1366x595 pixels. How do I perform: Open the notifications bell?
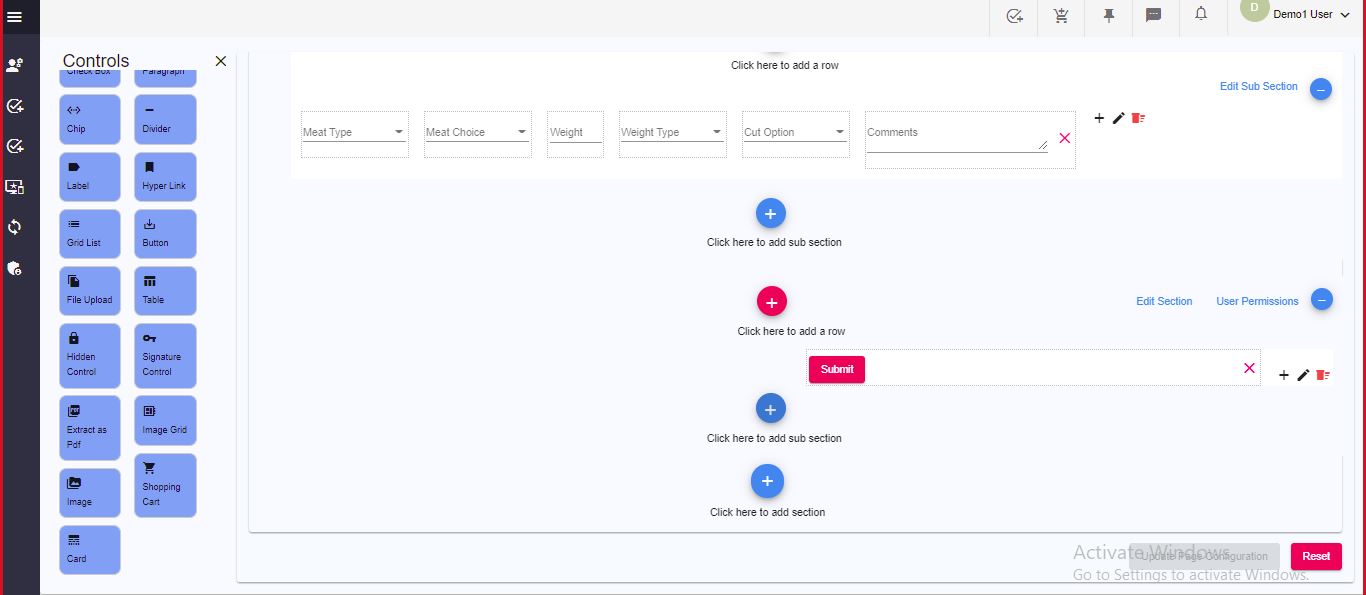coord(1201,14)
